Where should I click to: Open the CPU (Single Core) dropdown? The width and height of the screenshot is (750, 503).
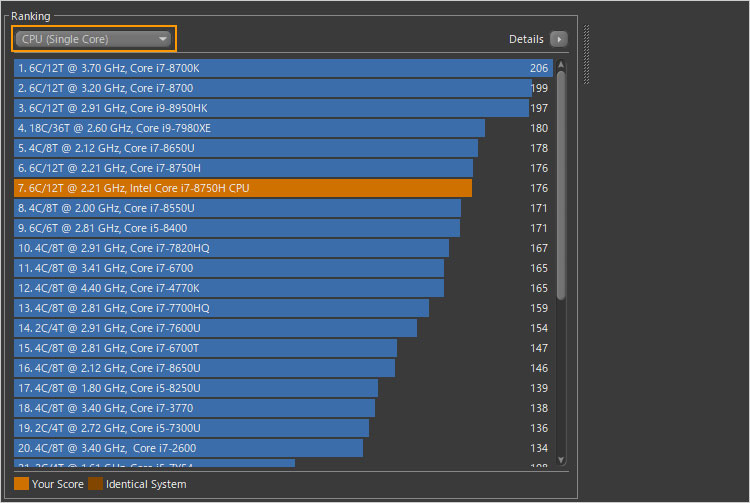tap(94, 39)
